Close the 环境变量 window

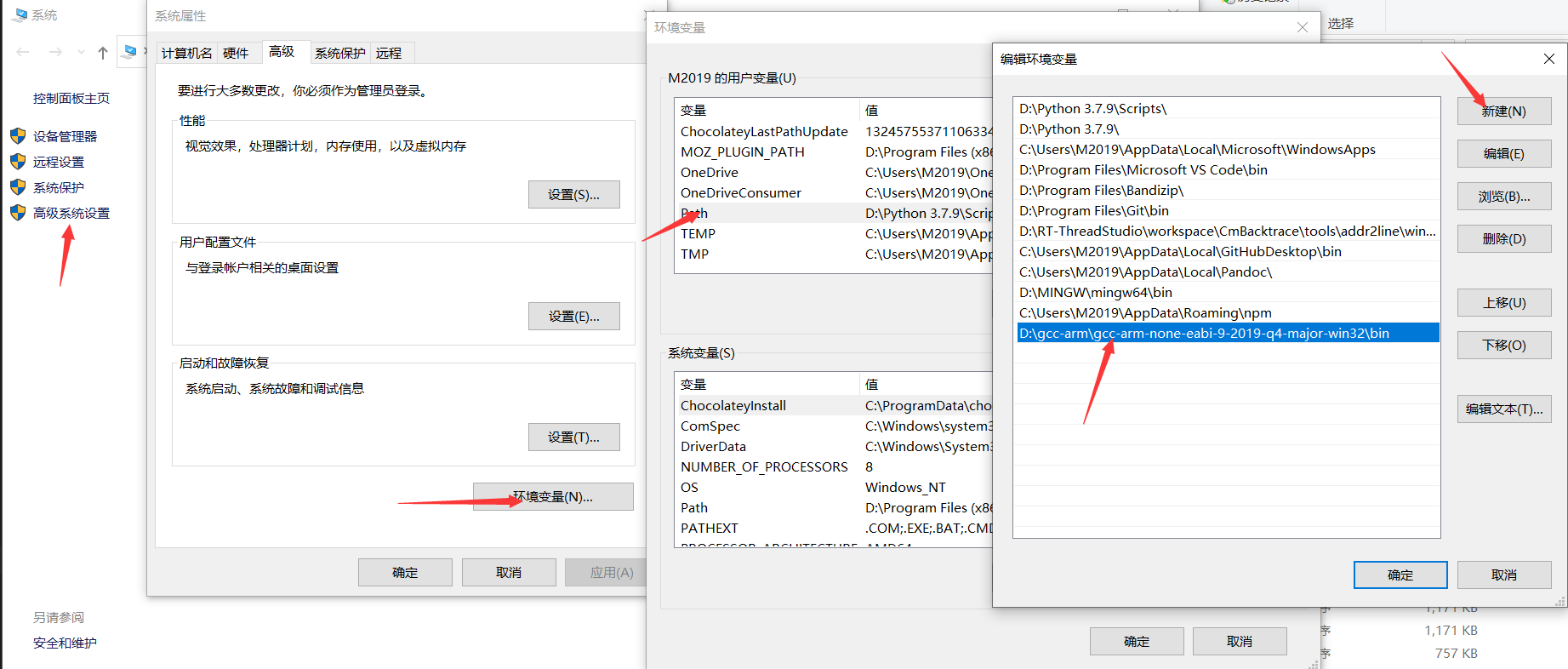pyautogui.click(x=1303, y=27)
